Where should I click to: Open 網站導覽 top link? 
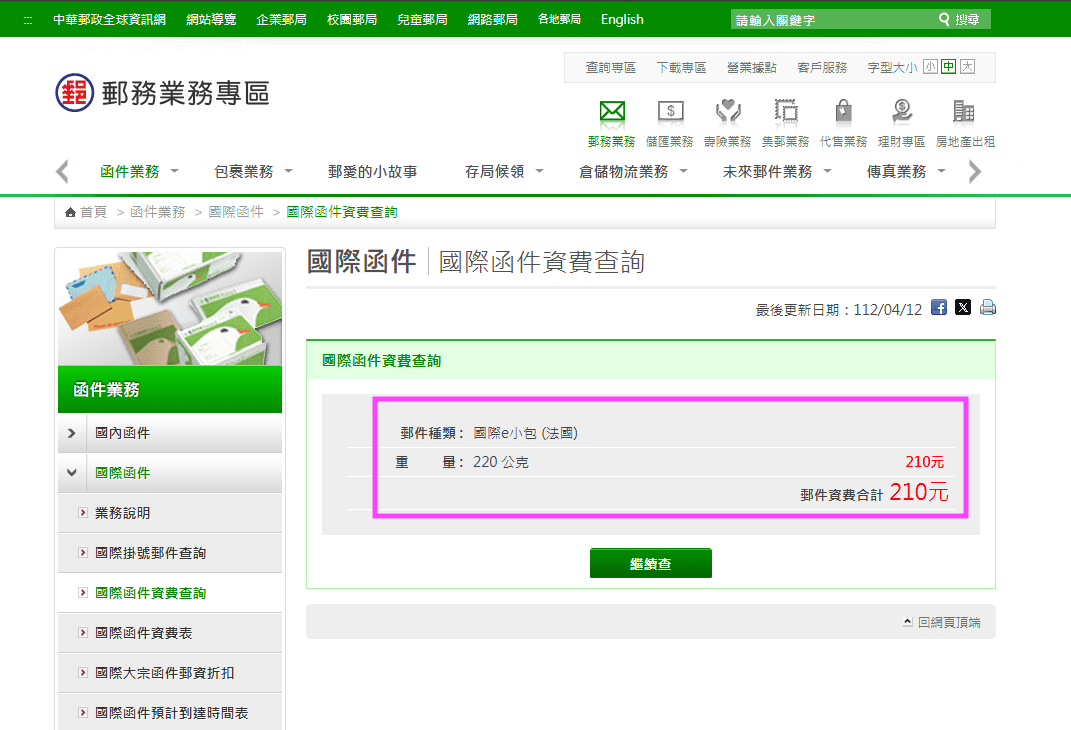coord(211,20)
